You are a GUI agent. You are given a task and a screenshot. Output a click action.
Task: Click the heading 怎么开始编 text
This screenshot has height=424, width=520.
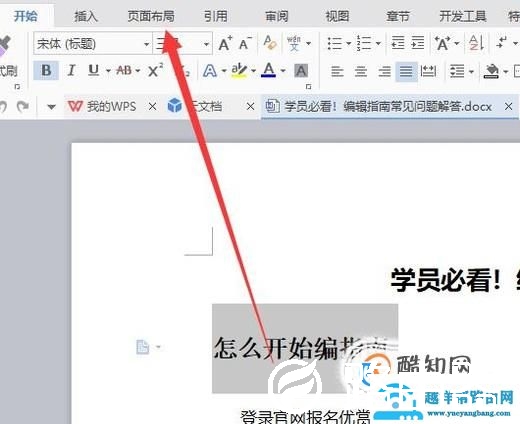click(276, 348)
